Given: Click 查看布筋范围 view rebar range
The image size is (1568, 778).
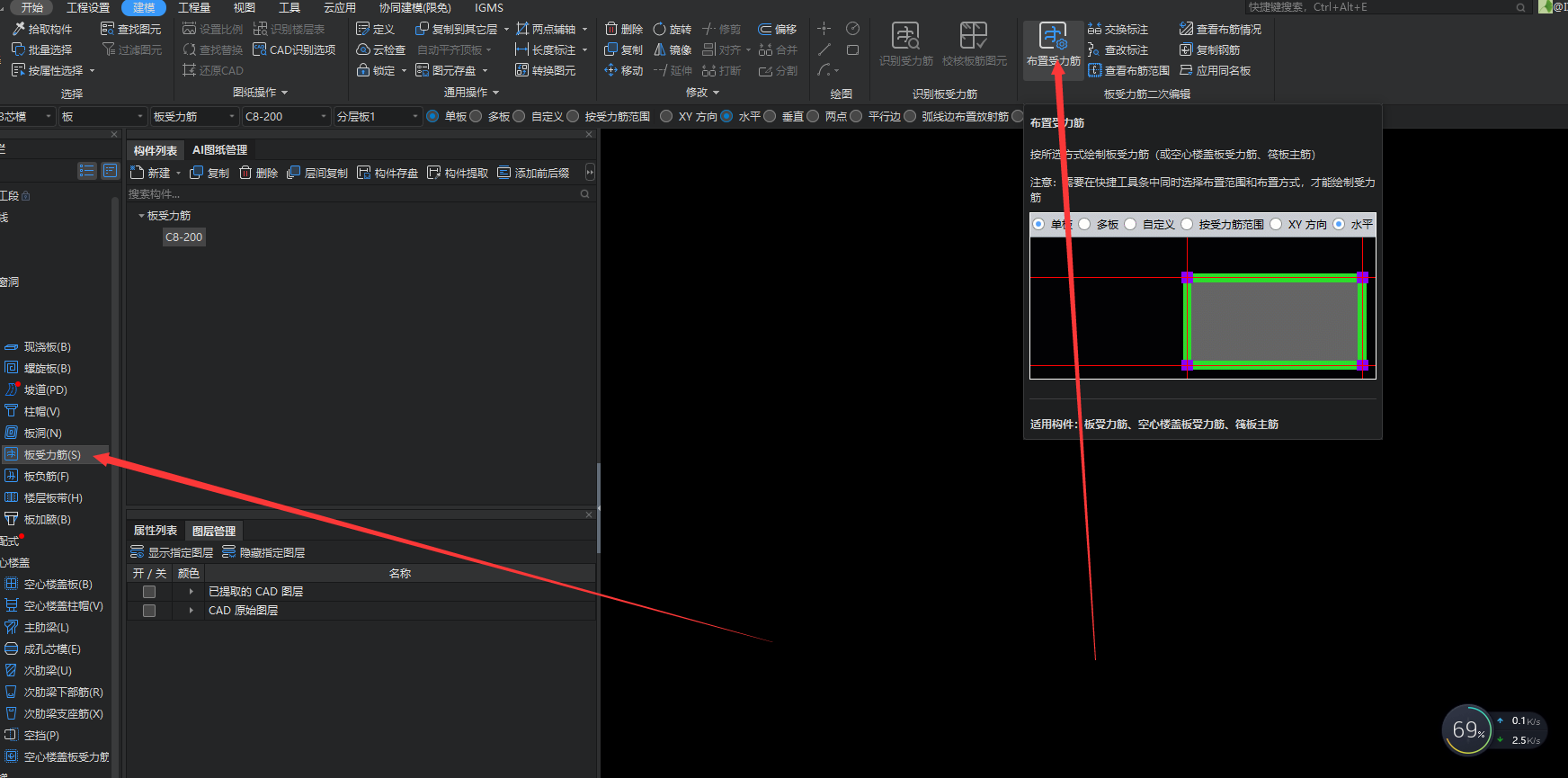Looking at the screenshot, I should click(1128, 70).
